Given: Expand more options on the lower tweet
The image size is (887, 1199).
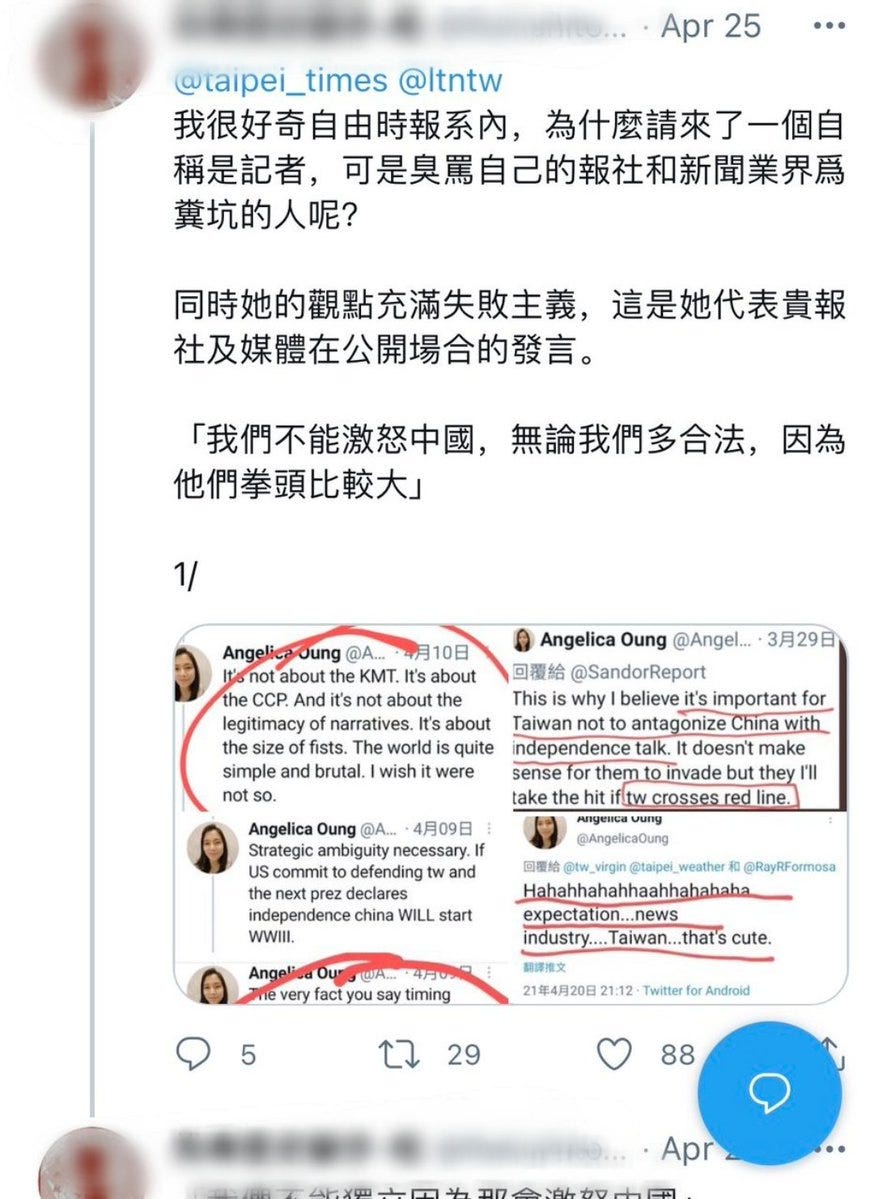Looking at the screenshot, I should 830,1149.
